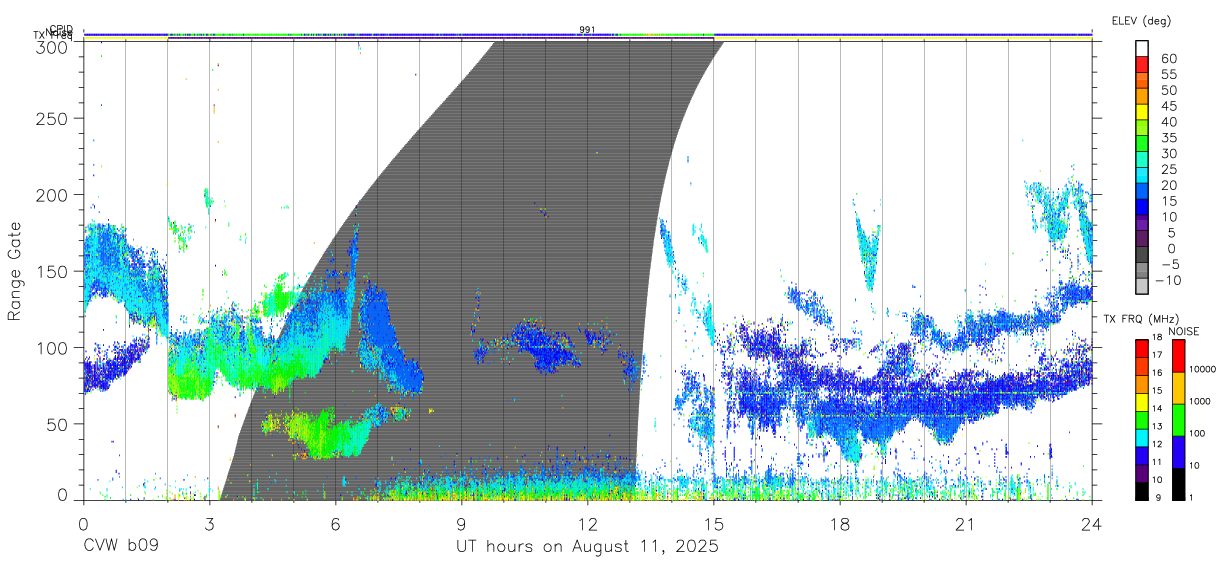Image resolution: width=1228 pixels, height=567 pixels.
Task: Click the '25' label on the ELEV scale
Action: 1168,170
